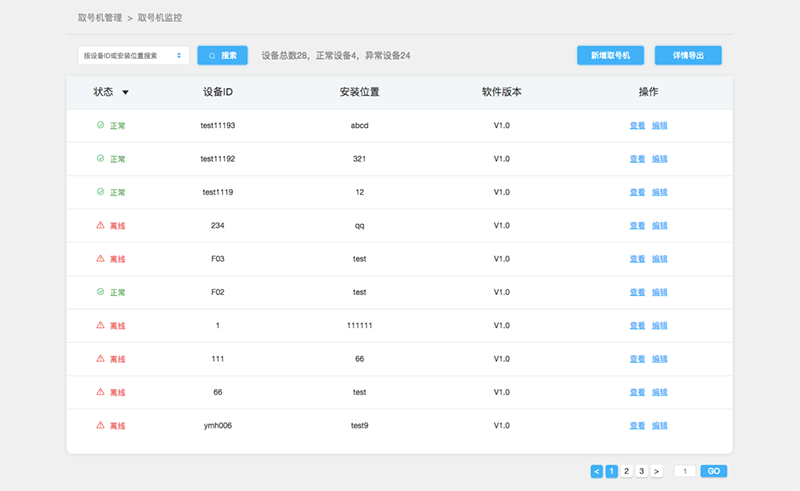Edit the device 234 row
800x491 pixels.
tap(660, 226)
